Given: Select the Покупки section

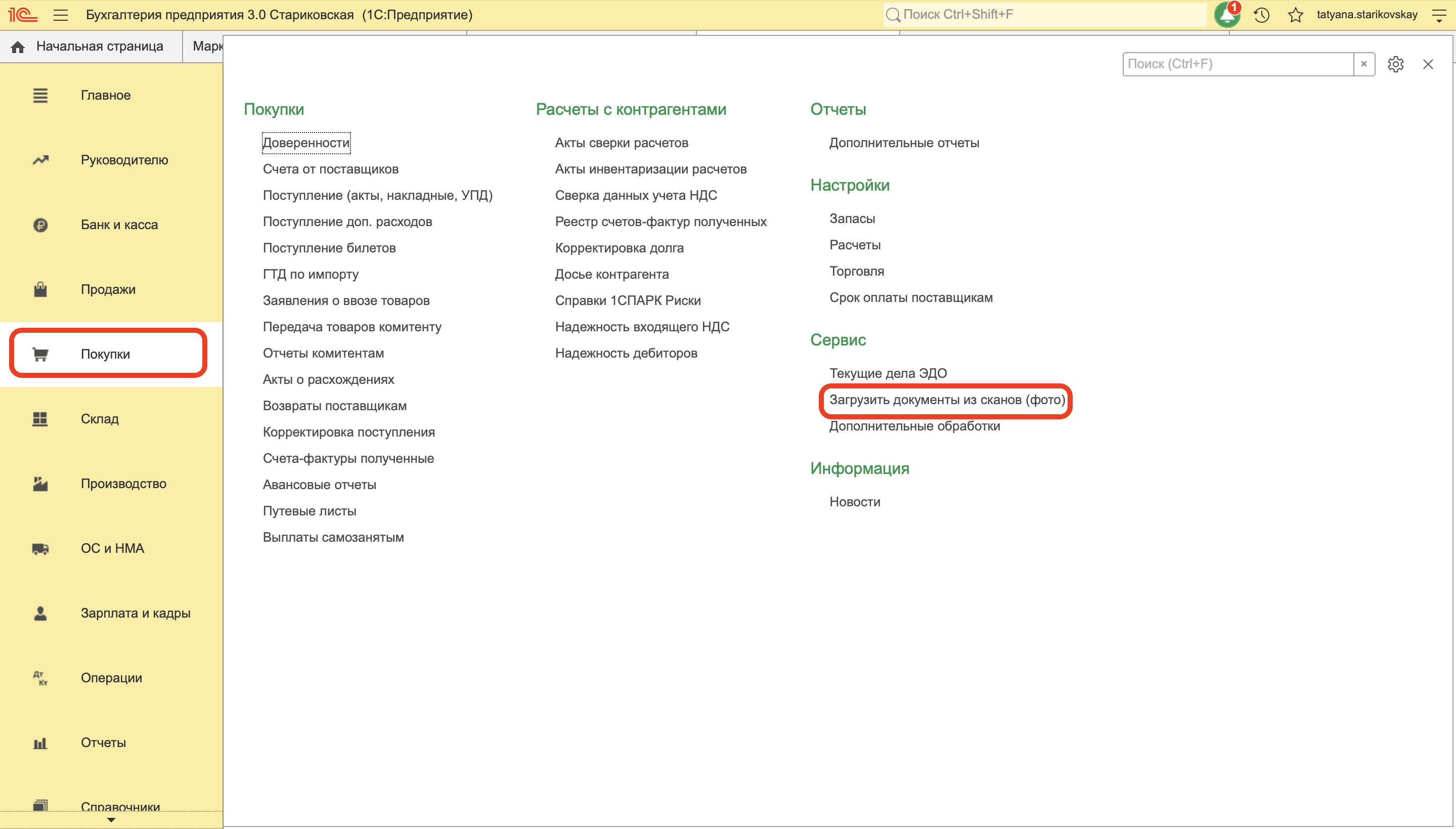Looking at the screenshot, I should pyautogui.click(x=111, y=354).
